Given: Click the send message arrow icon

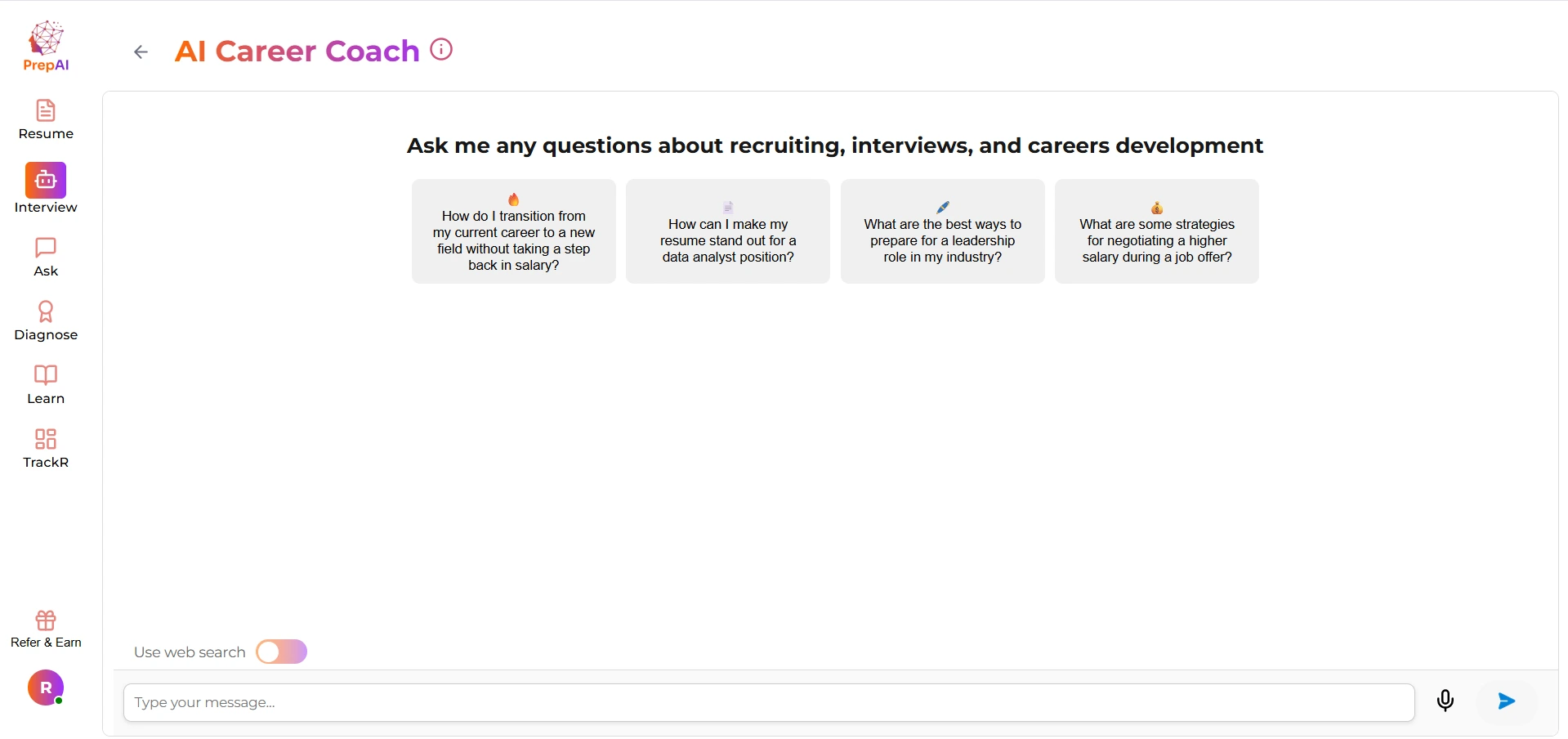Looking at the screenshot, I should [x=1506, y=701].
